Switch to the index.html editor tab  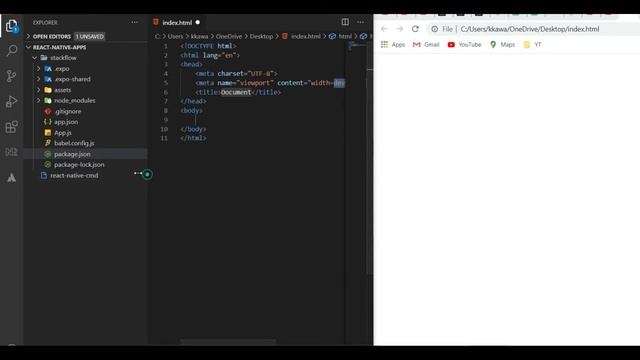click(177, 22)
